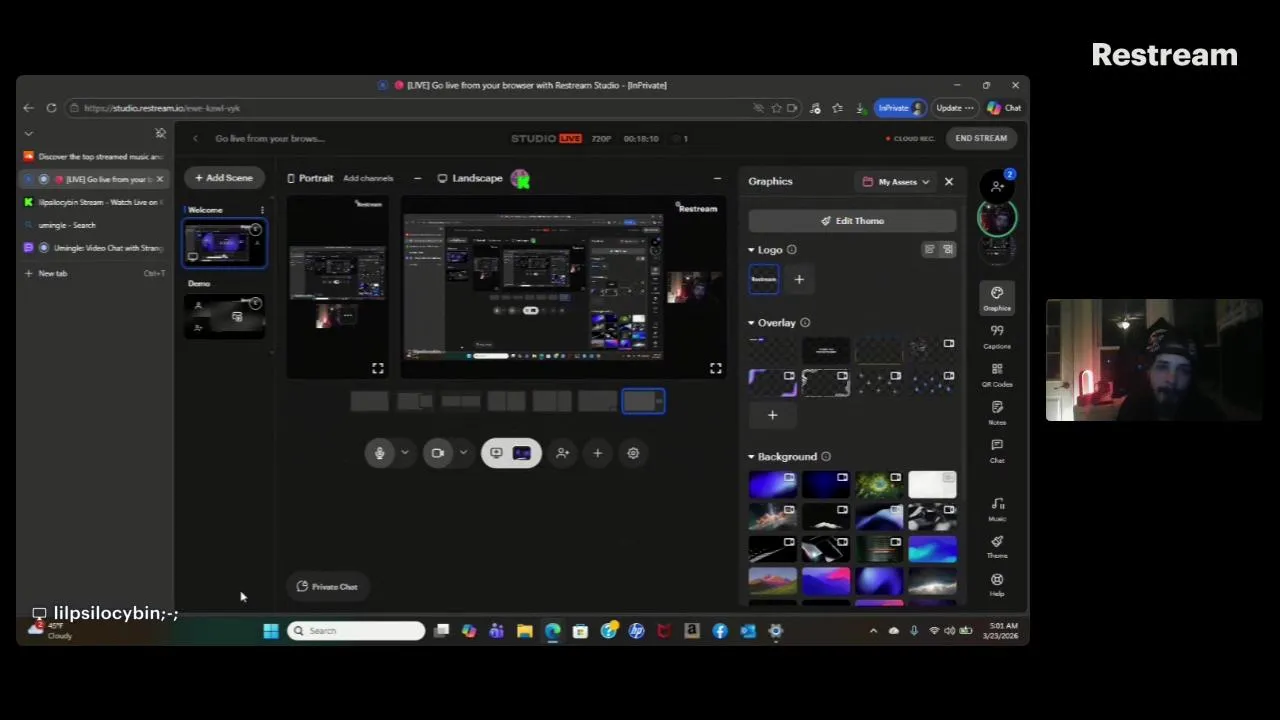Click the studio back arrow

pyautogui.click(x=195, y=139)
